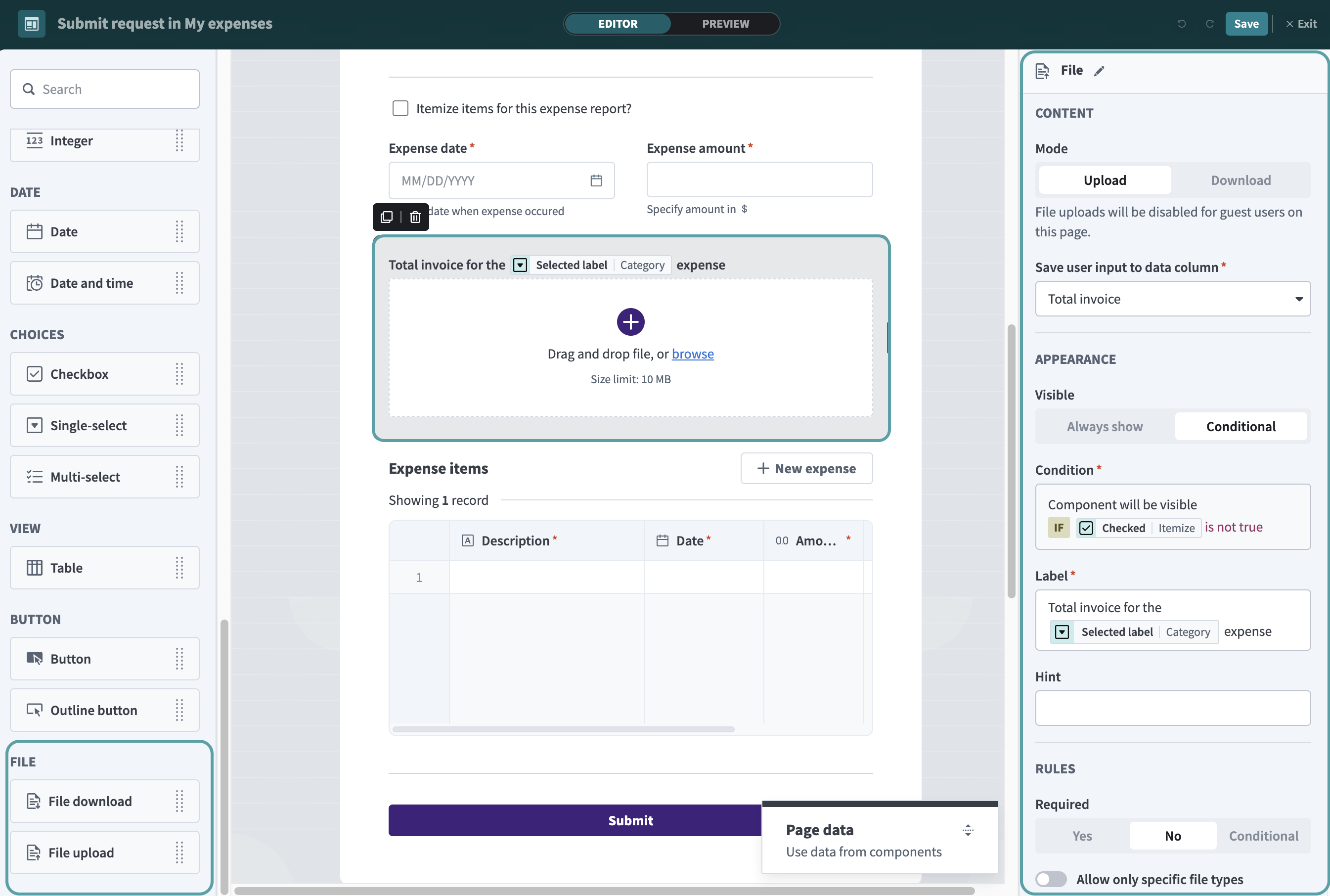The image size is (1330, 896).
Task: Click the trash icon to delete the component
Action: [x=415, y=217]
